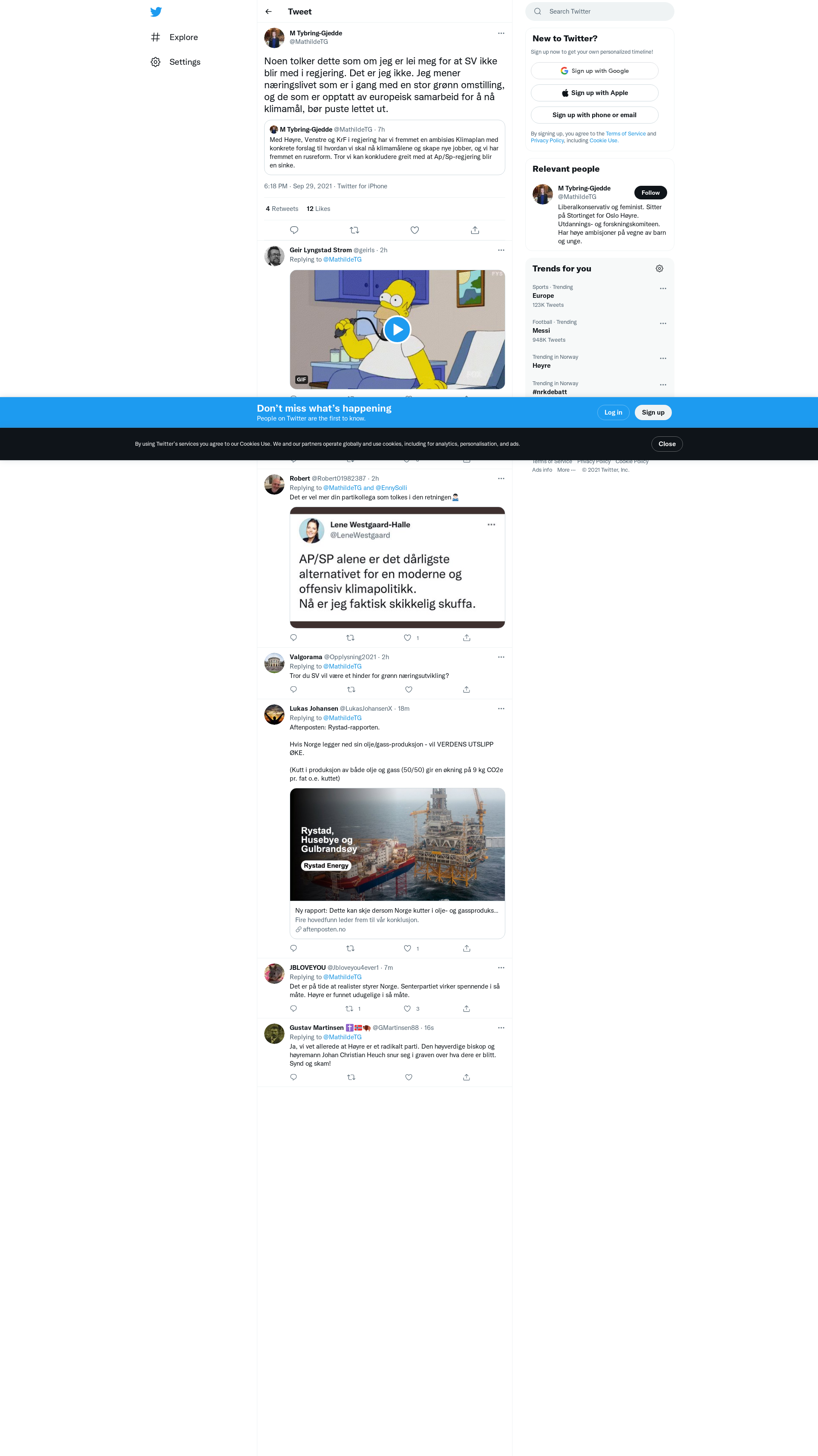
Task: Open more options for Messi trend
Action: click(x=663, y=324)
